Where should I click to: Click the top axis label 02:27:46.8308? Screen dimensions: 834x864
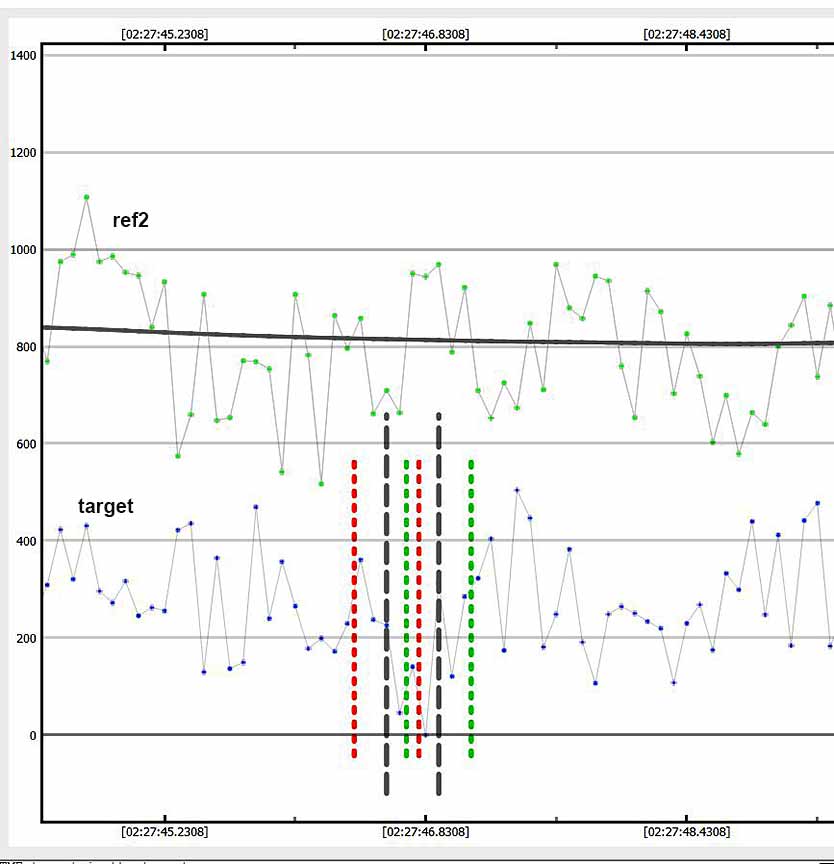(425, 34)
